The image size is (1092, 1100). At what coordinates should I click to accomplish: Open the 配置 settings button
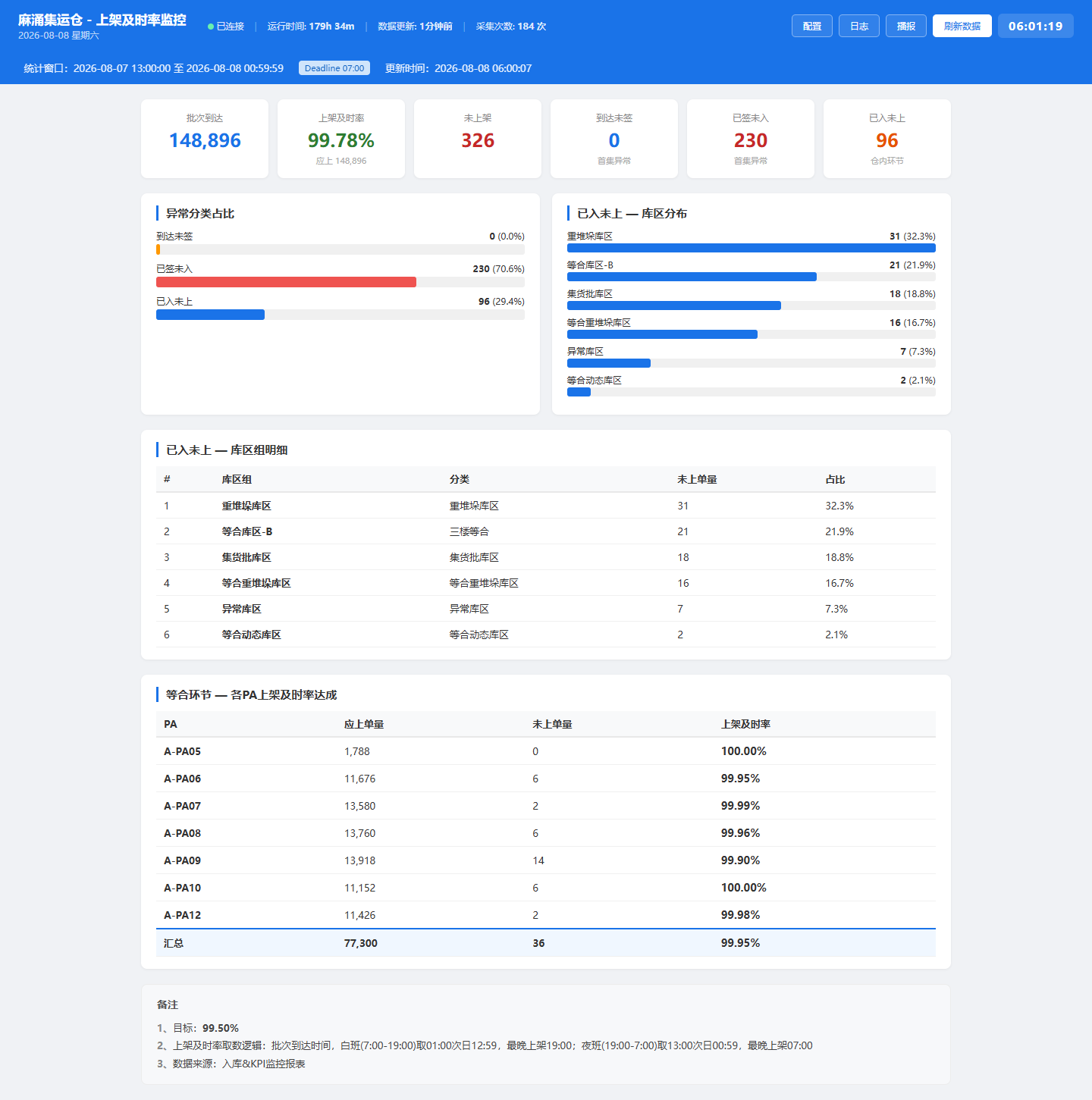click(812, 26)
